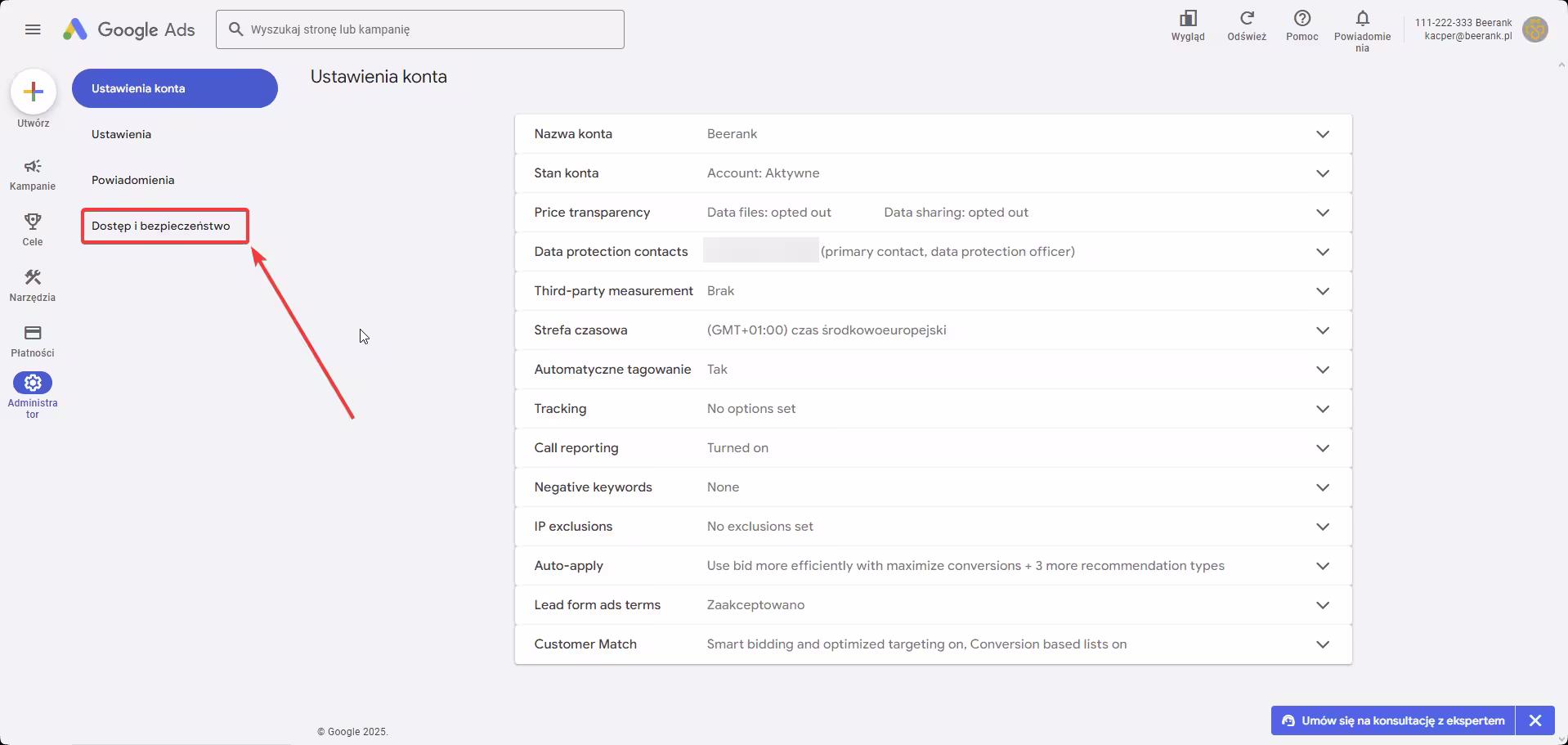Open the hamburger main menu

(x=33, y=29)
